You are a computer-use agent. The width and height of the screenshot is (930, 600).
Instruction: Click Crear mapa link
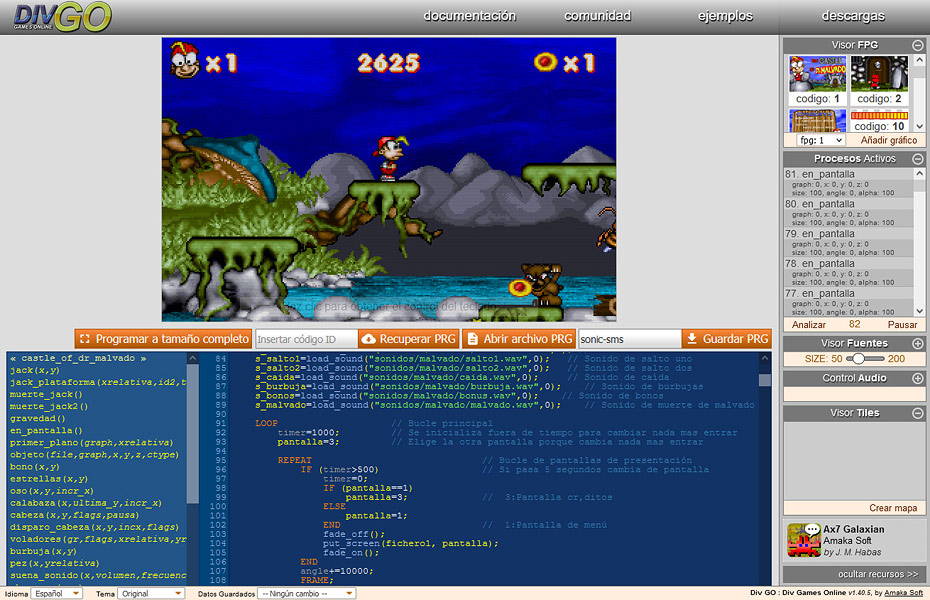point(893,508)
